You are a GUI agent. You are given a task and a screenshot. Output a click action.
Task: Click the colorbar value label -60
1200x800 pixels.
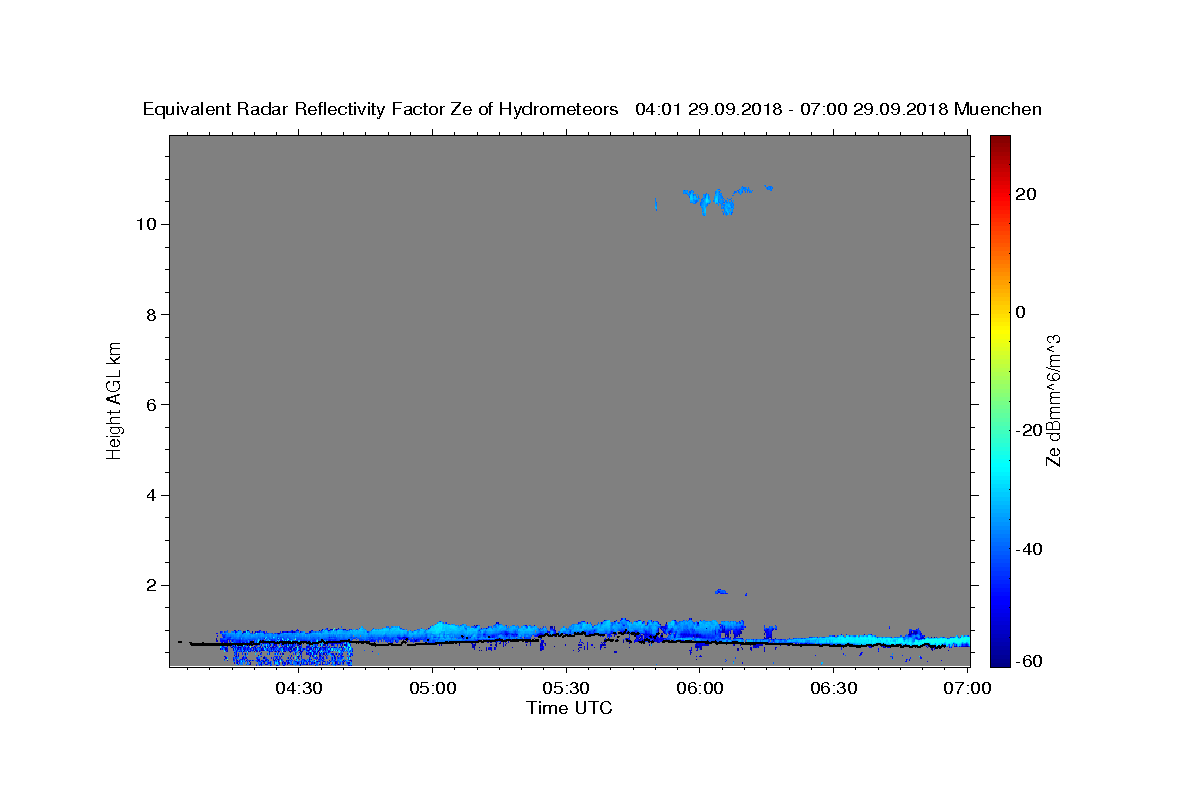click(x=1028, y=661)
